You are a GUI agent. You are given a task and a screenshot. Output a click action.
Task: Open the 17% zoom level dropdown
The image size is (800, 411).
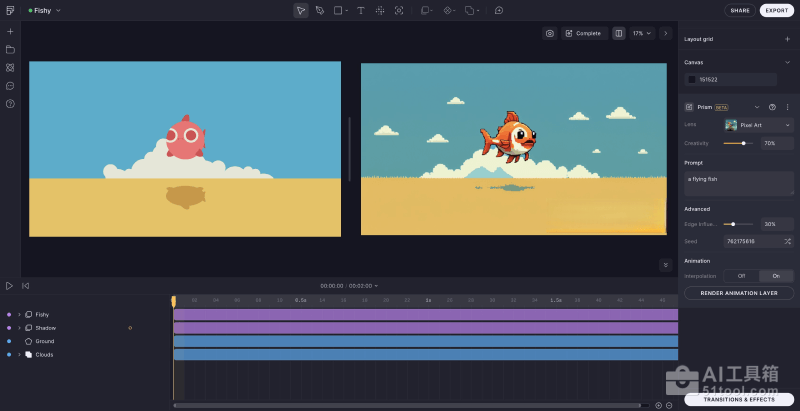(643, 33)
